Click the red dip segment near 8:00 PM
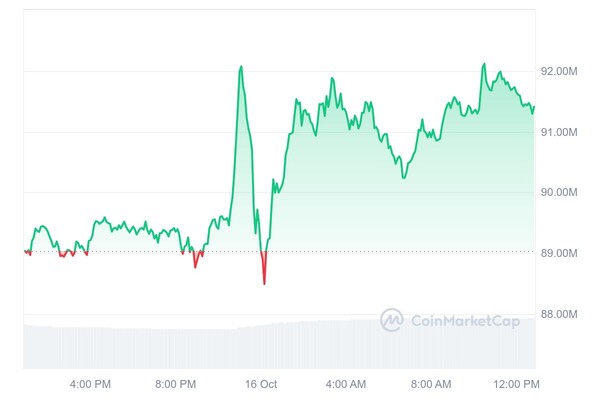600x400 pixels. pos(196,265)
